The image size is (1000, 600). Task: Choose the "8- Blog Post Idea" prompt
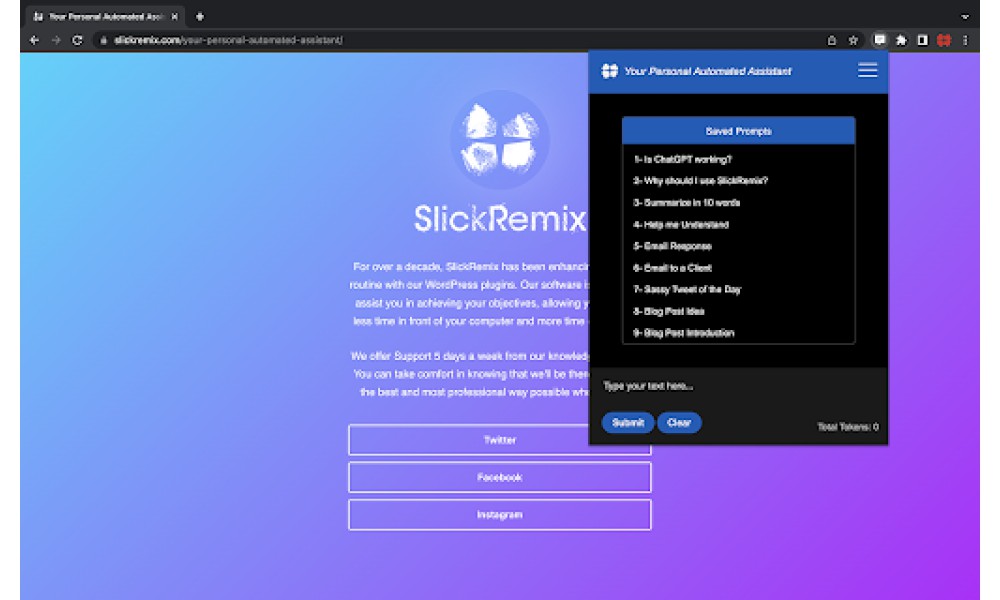[x=668, y=311]
